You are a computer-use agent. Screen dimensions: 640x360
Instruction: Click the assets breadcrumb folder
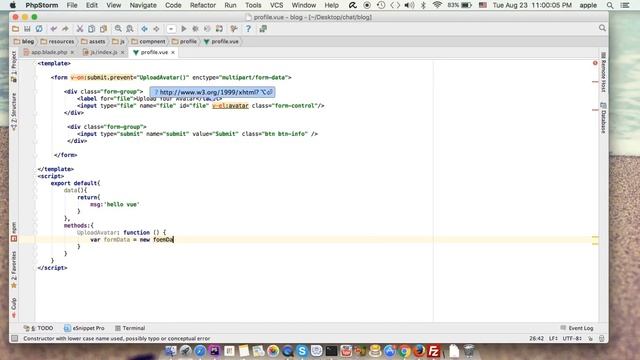[x=93, y=42]
